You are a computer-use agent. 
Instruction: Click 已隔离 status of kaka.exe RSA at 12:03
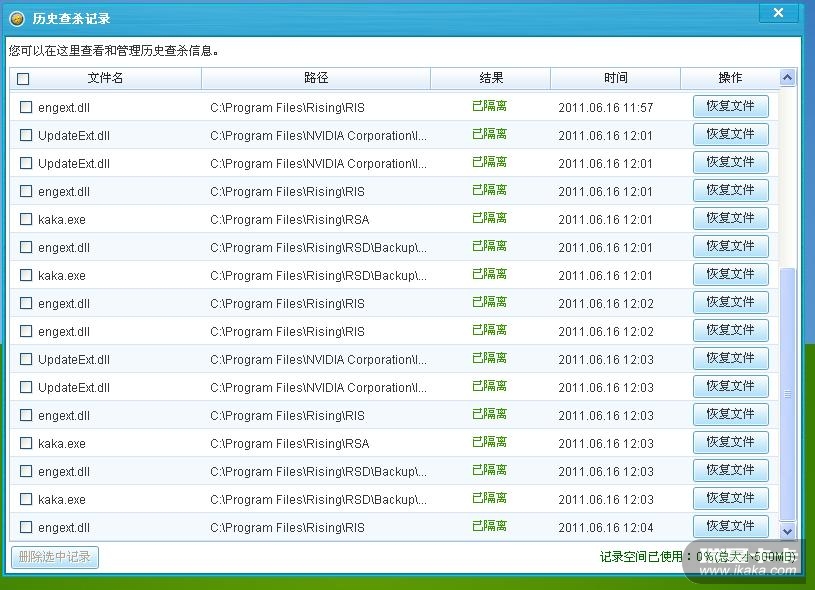point(489,442)
